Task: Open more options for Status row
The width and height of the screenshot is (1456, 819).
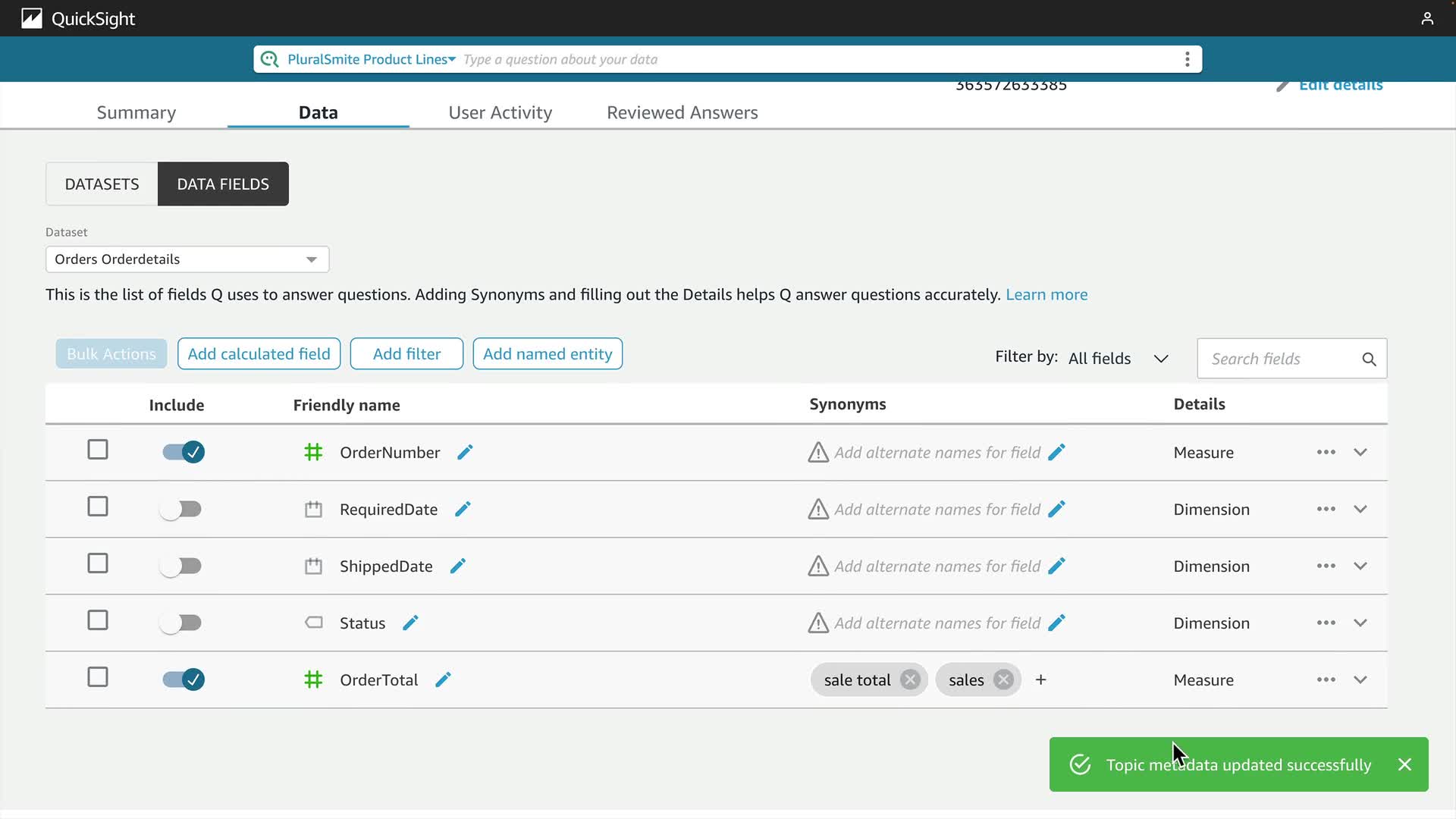Action: pyautogui.click(x=1326, y=623)
